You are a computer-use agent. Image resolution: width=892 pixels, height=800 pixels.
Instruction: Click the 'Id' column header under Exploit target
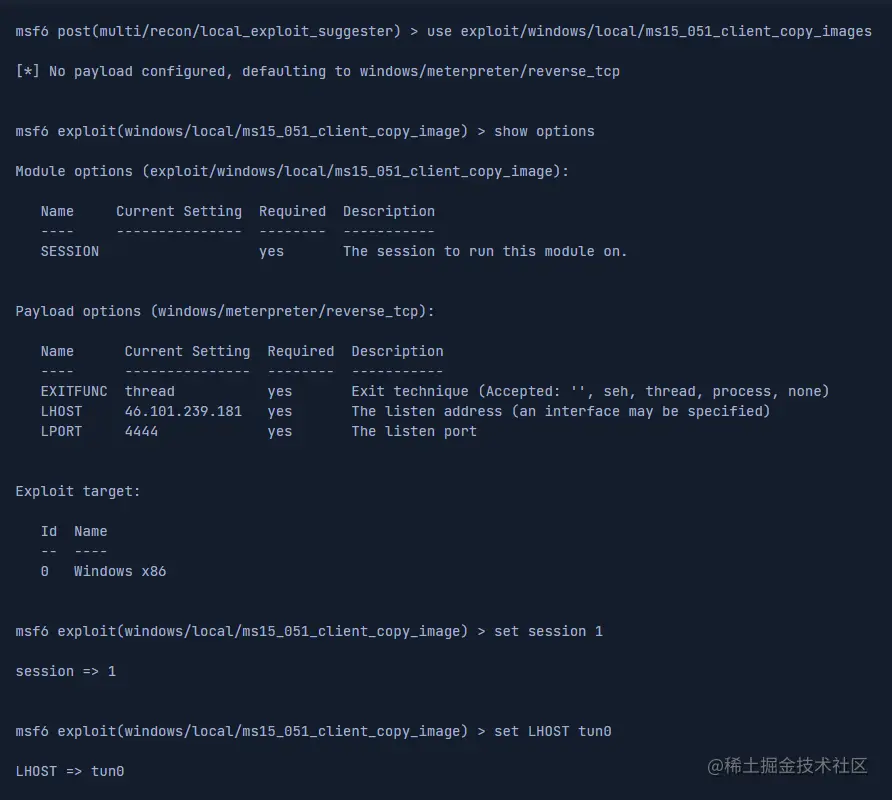point(49,531)
